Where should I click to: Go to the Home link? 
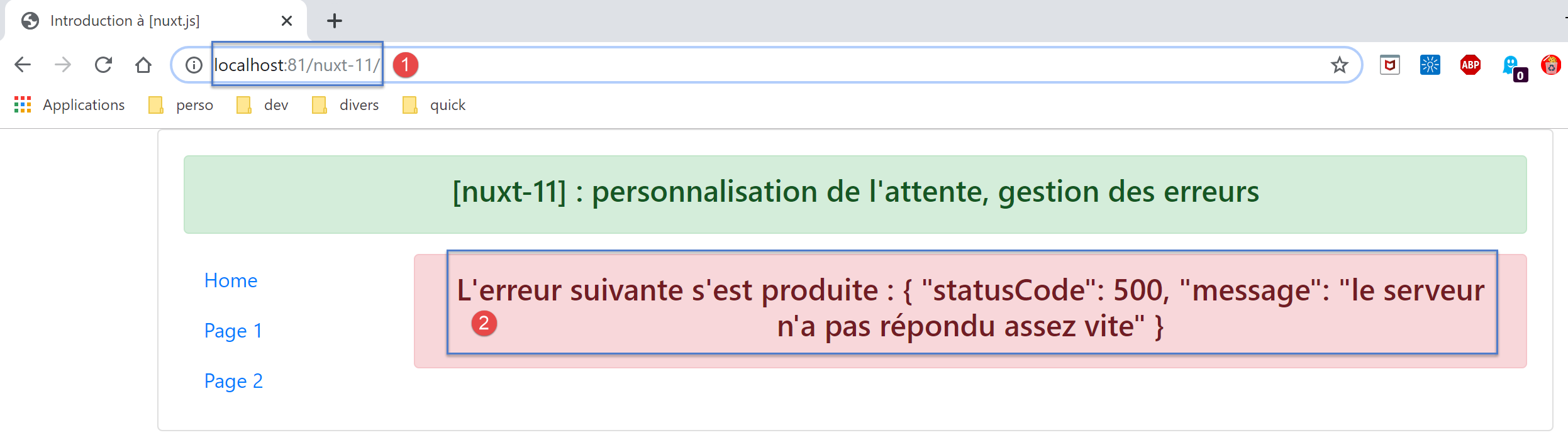pyautogui.click(x=231, y=280)
